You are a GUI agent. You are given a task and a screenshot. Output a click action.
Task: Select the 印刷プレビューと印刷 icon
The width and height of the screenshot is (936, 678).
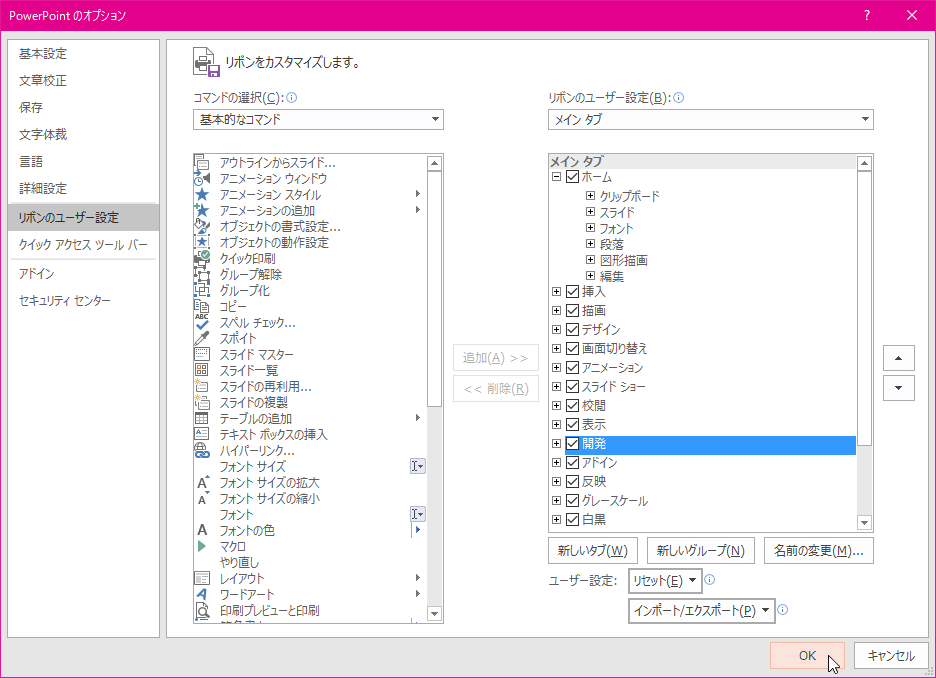(x=202, y=610)
